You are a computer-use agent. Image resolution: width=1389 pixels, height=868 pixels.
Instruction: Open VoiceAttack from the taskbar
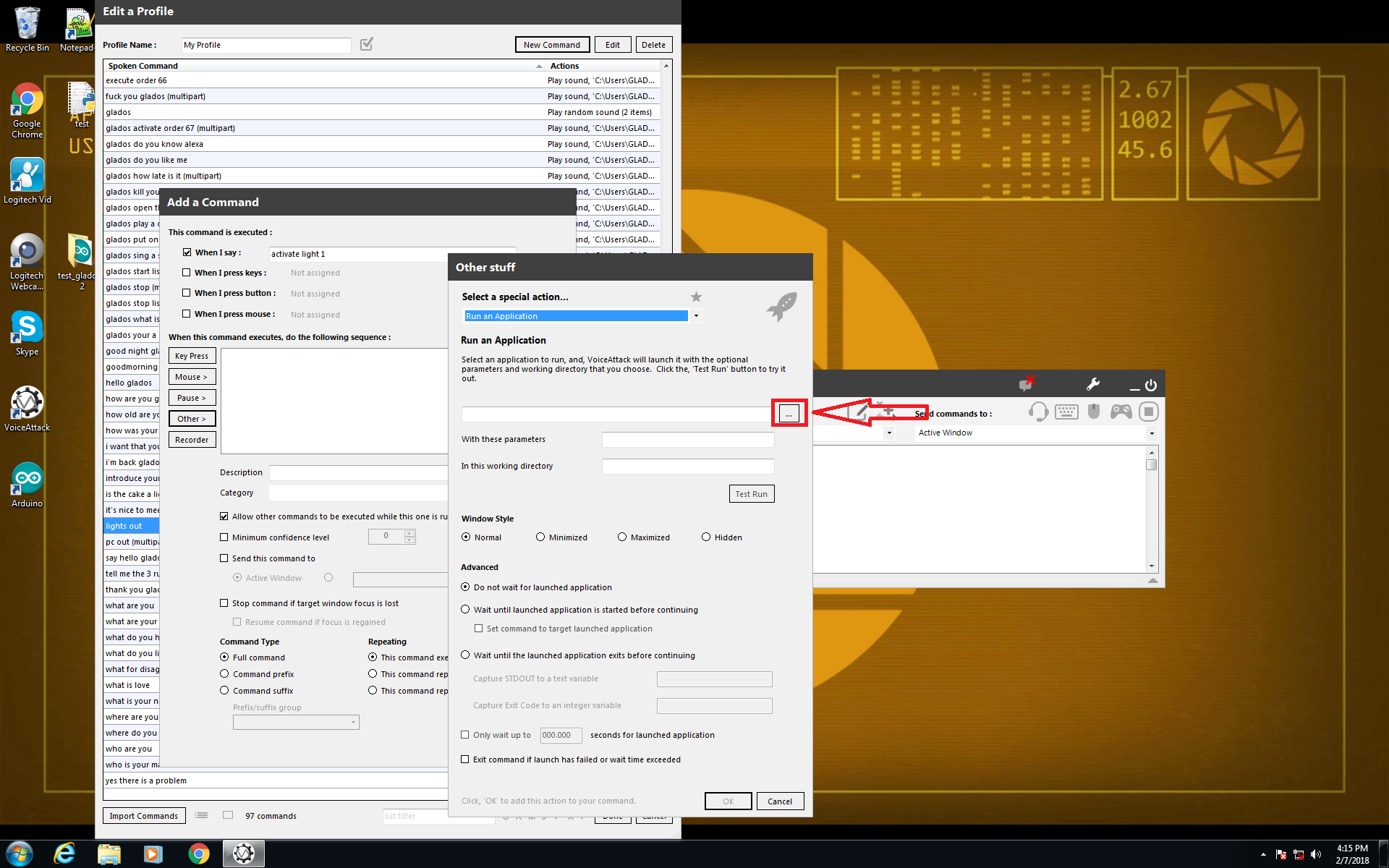(x=244, y=854)
